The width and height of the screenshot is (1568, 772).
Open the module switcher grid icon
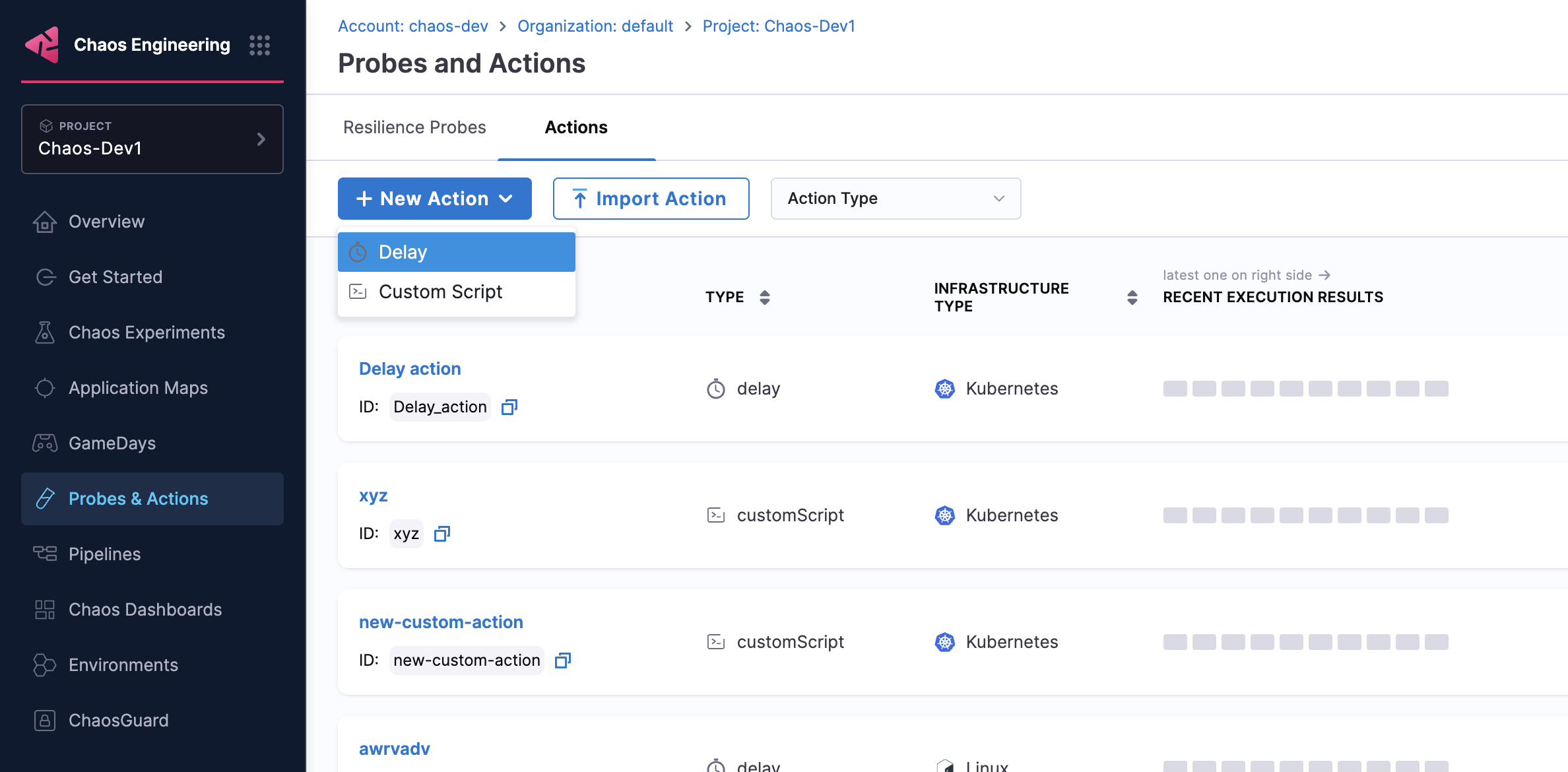[260, 45]
